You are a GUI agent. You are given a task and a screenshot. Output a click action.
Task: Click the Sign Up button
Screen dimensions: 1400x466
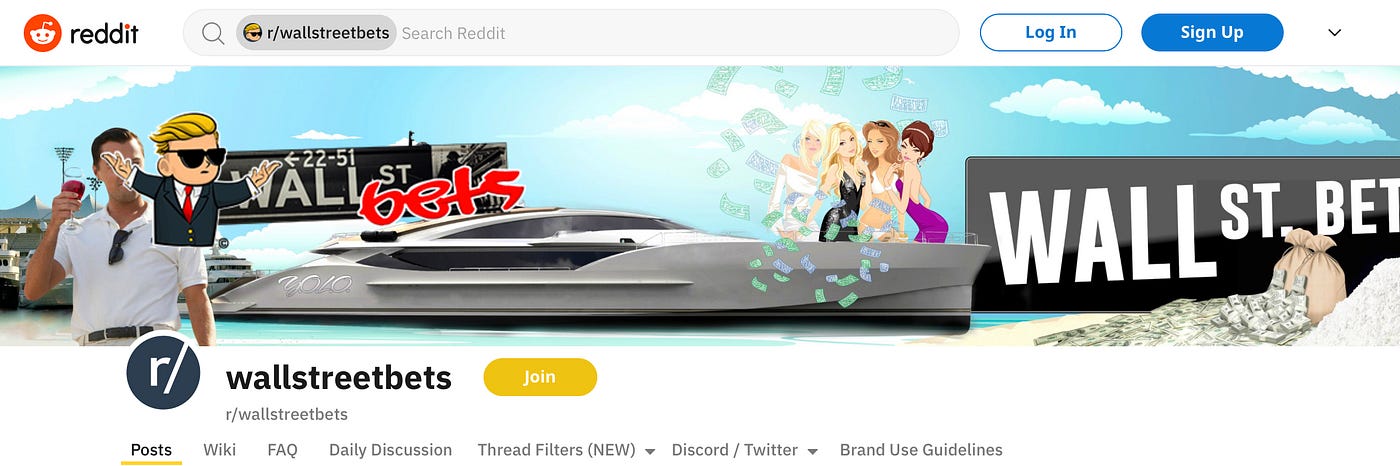click(1212, 32)
